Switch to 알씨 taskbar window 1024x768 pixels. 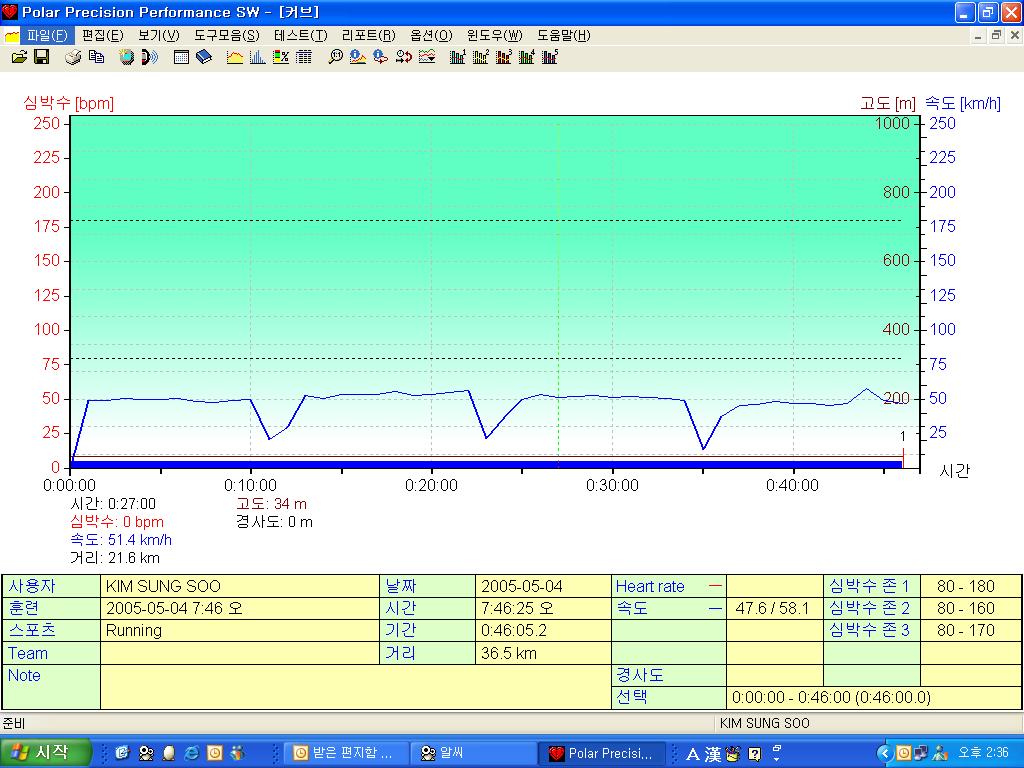[473, 753]
